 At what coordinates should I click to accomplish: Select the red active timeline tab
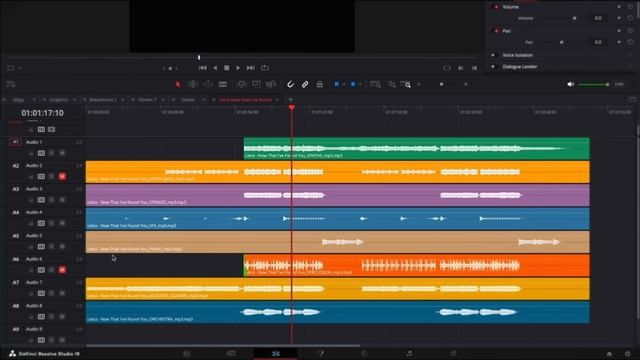pos(245,100)
